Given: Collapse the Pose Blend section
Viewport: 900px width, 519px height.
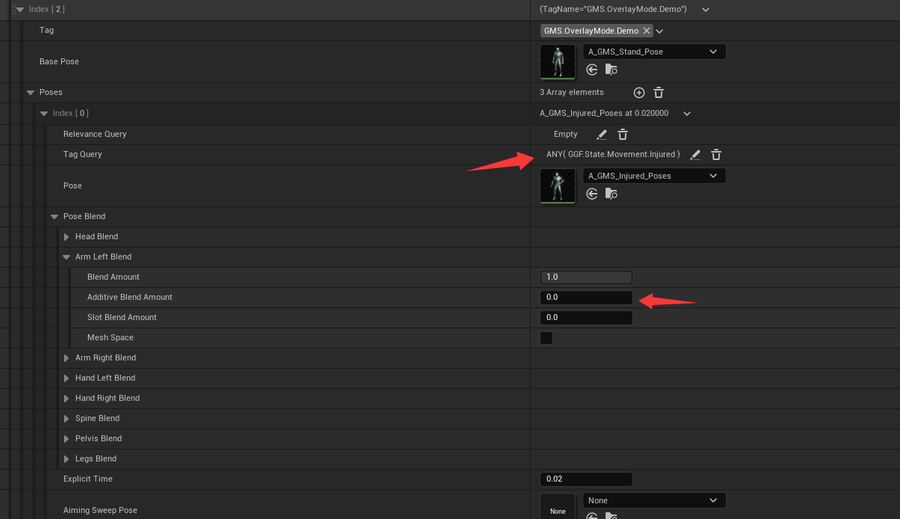Looking at the screenshot, I should point(55,216).
